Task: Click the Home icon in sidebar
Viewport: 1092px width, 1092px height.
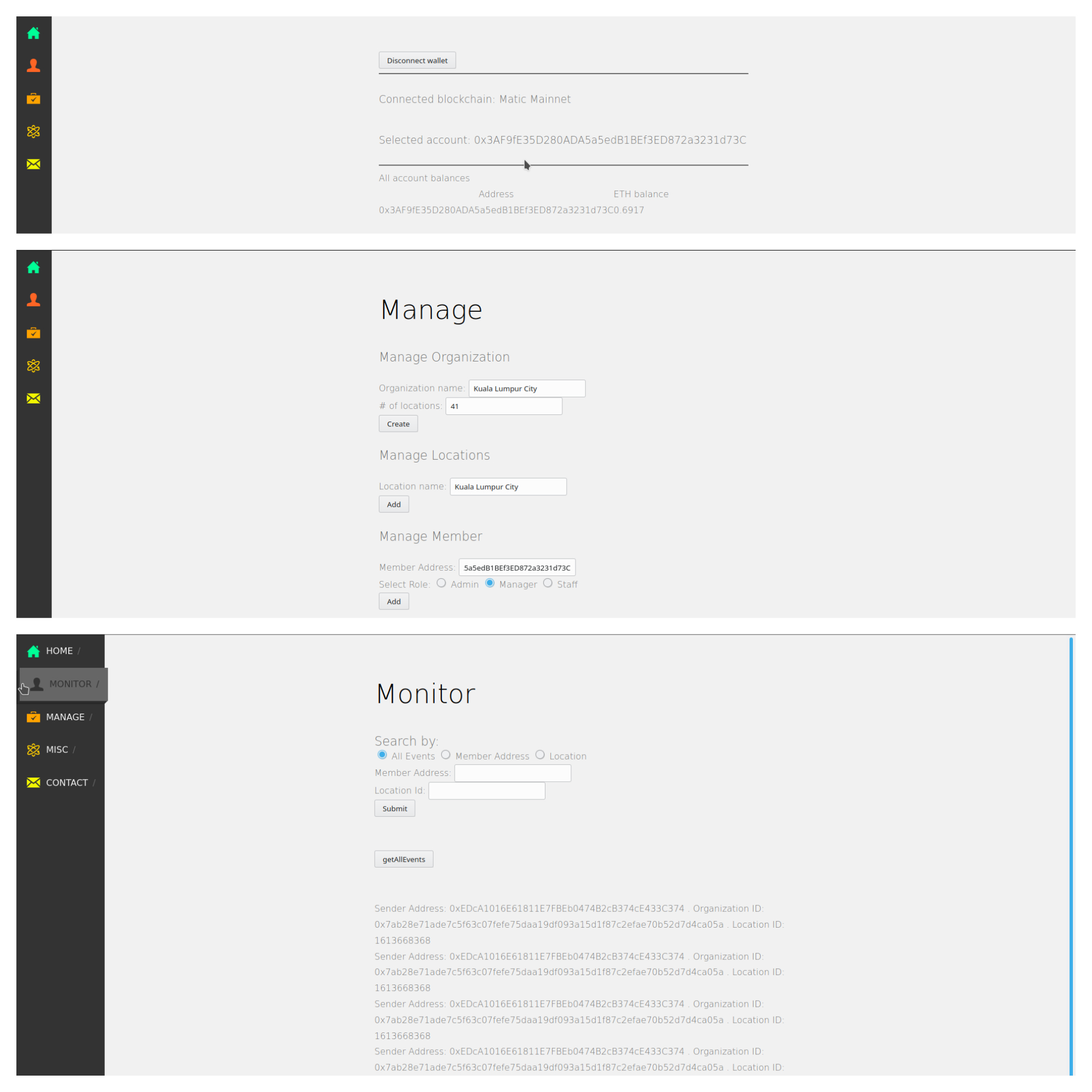Action: coord(33,33)
